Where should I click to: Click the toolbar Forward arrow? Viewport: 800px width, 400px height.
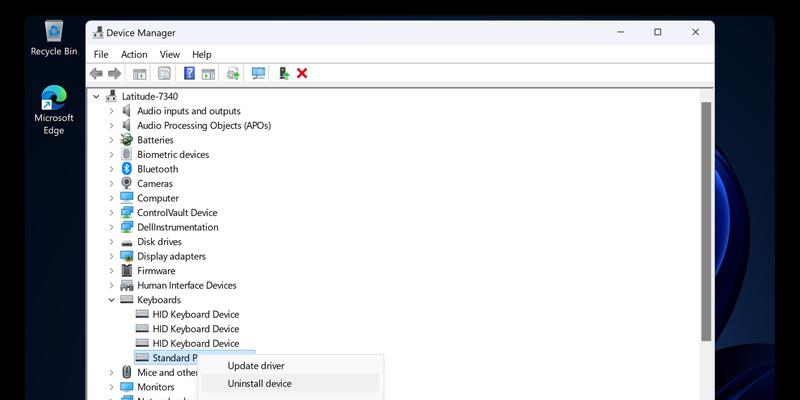114,73
